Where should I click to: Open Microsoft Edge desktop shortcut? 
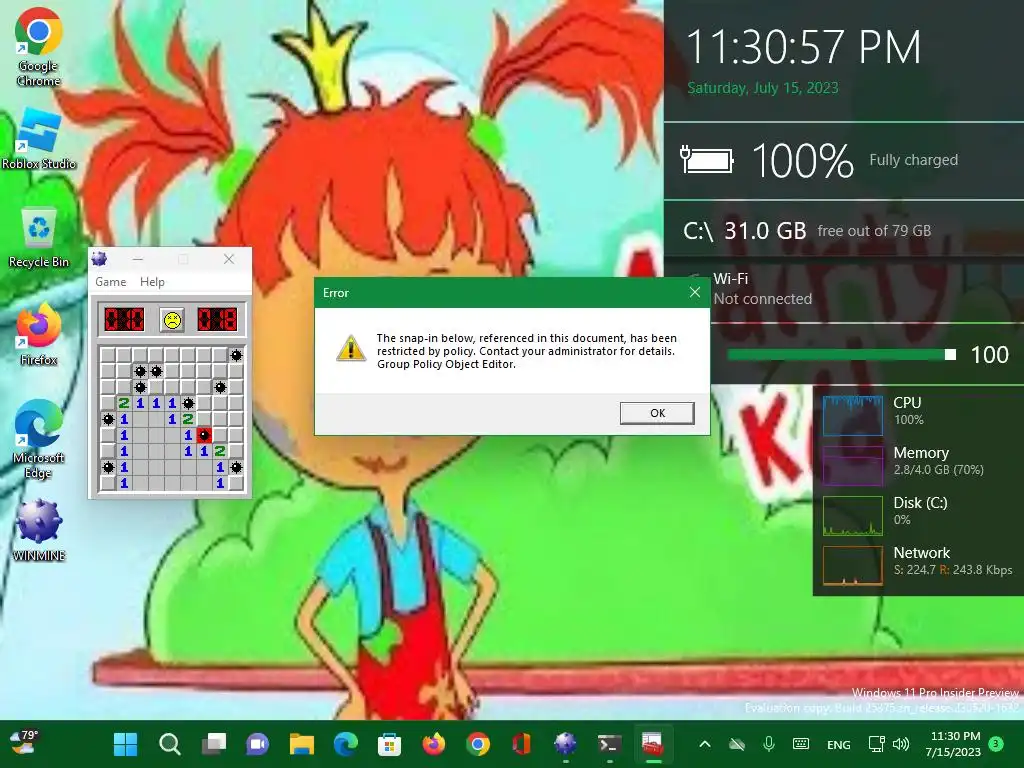click(x=39, y=440)
